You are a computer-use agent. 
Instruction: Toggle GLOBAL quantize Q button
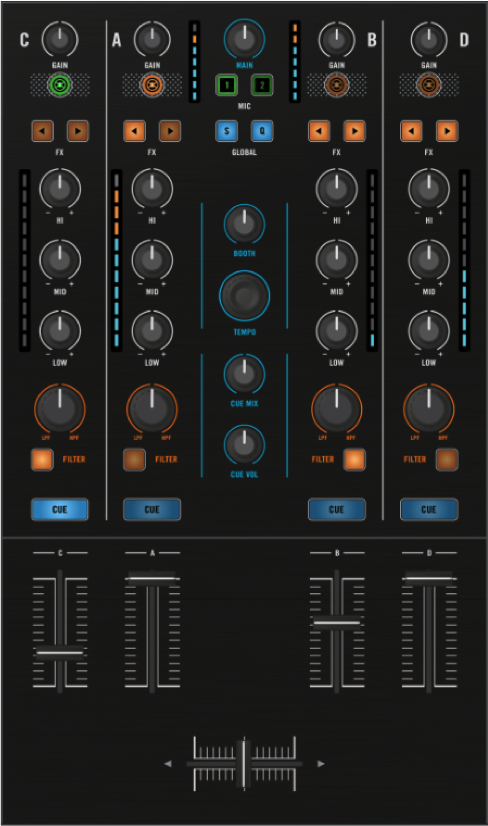262,131
